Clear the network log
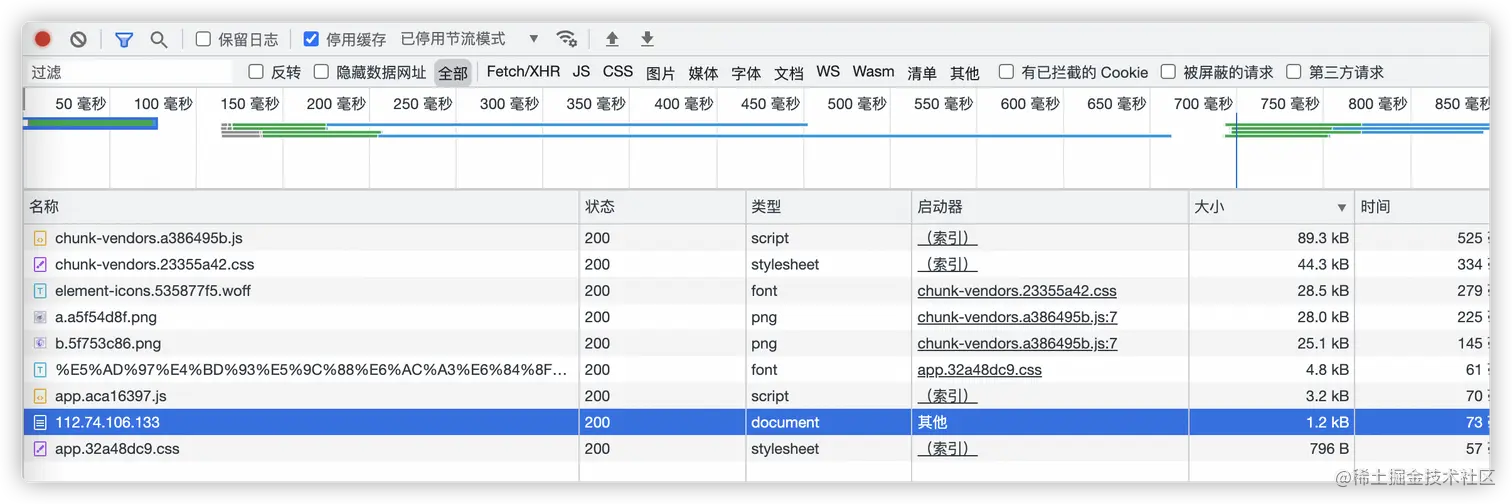 point(78,39)
